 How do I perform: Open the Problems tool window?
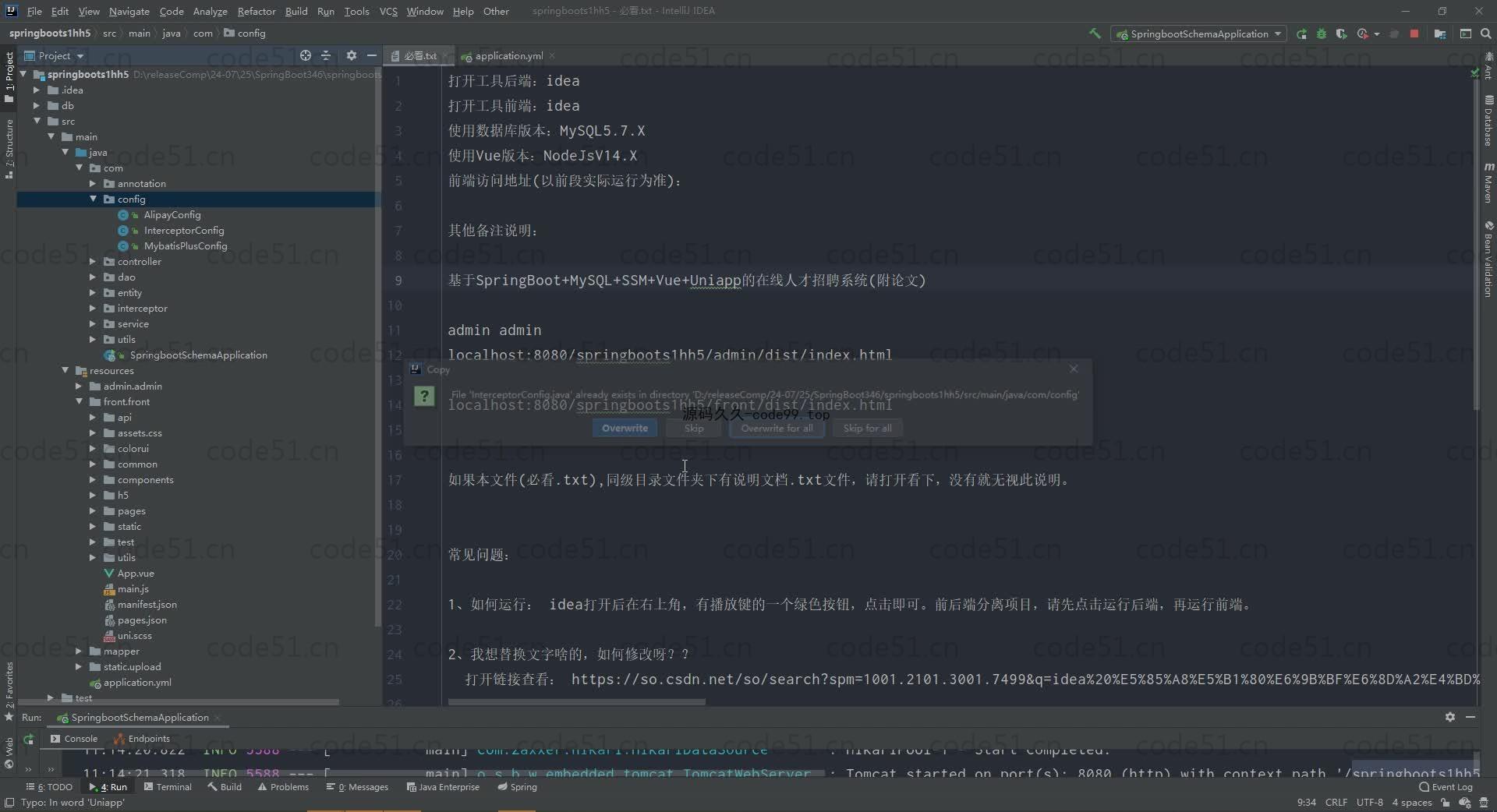click(x=283, y=787)
